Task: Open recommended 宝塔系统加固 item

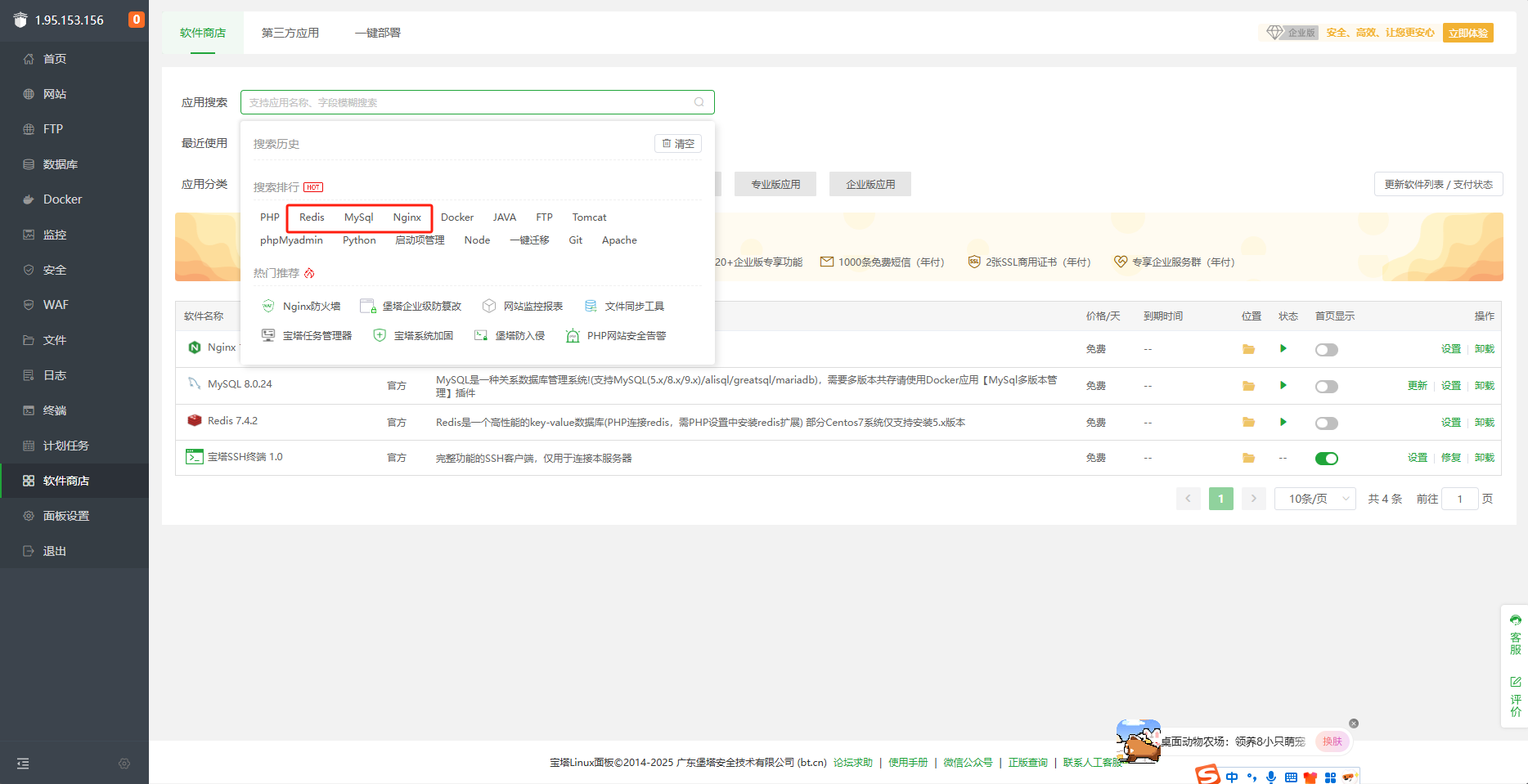Action: (x=413, y=335)
